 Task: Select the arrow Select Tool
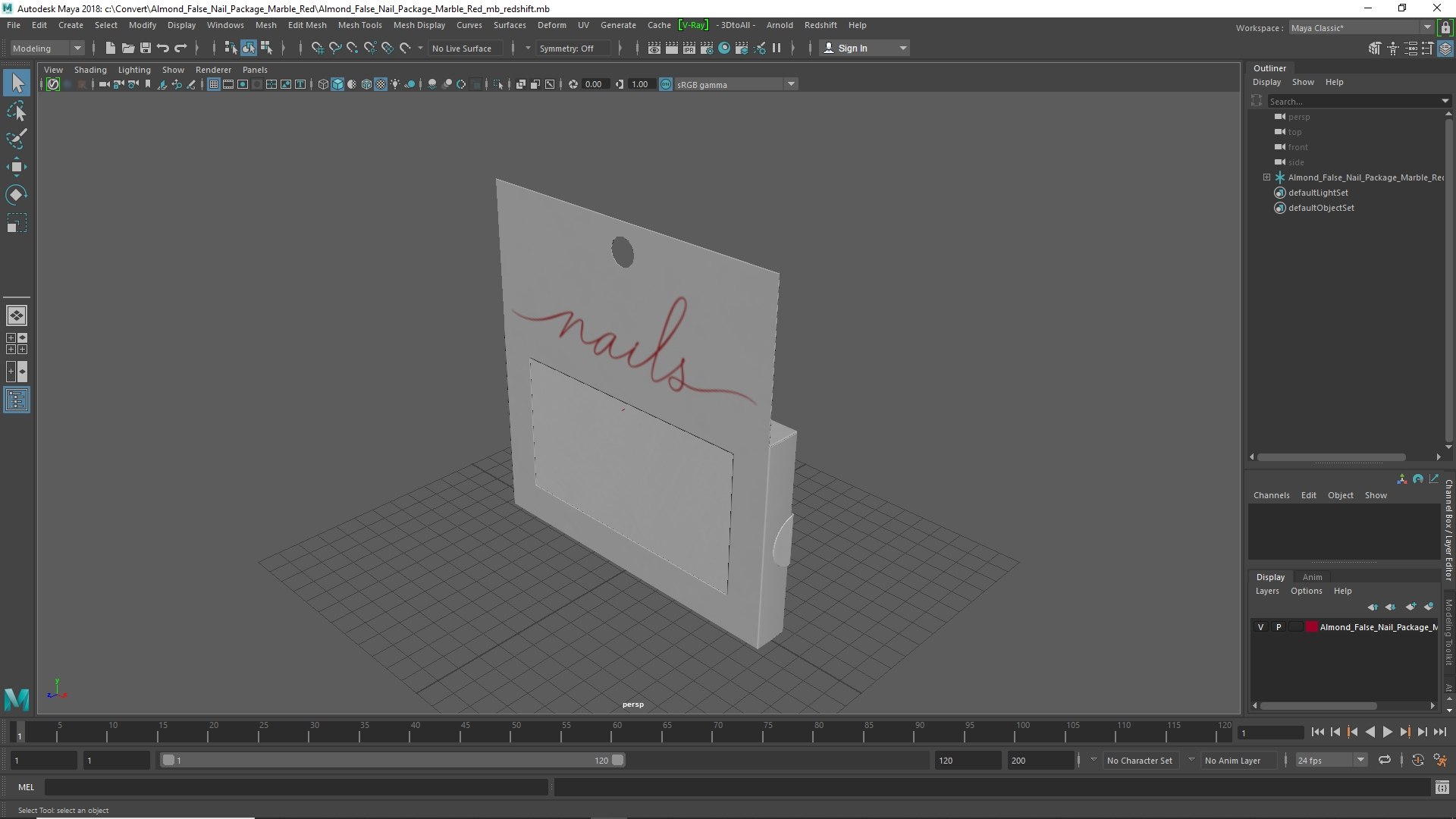click(x=17, y=83)
